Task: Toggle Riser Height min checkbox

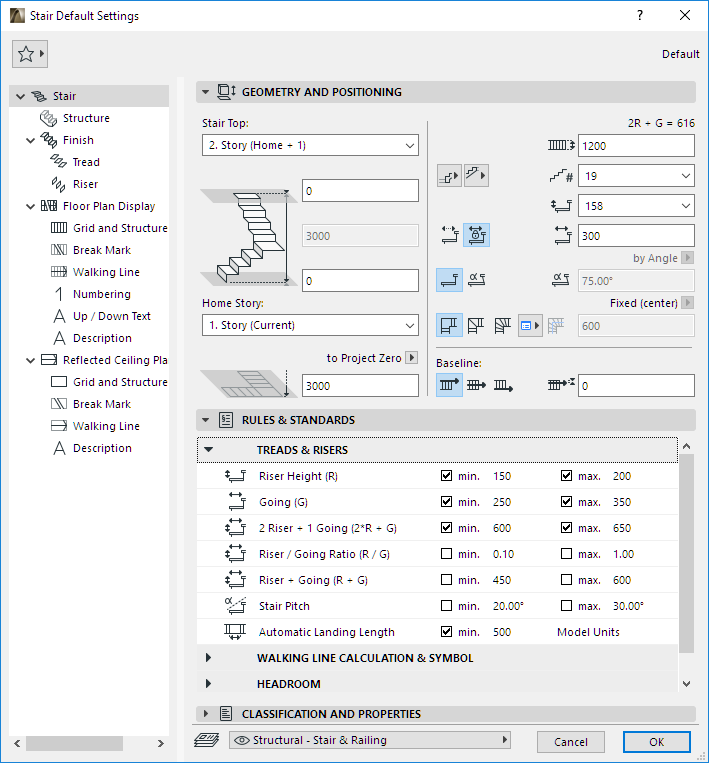Action: [446, 475]
